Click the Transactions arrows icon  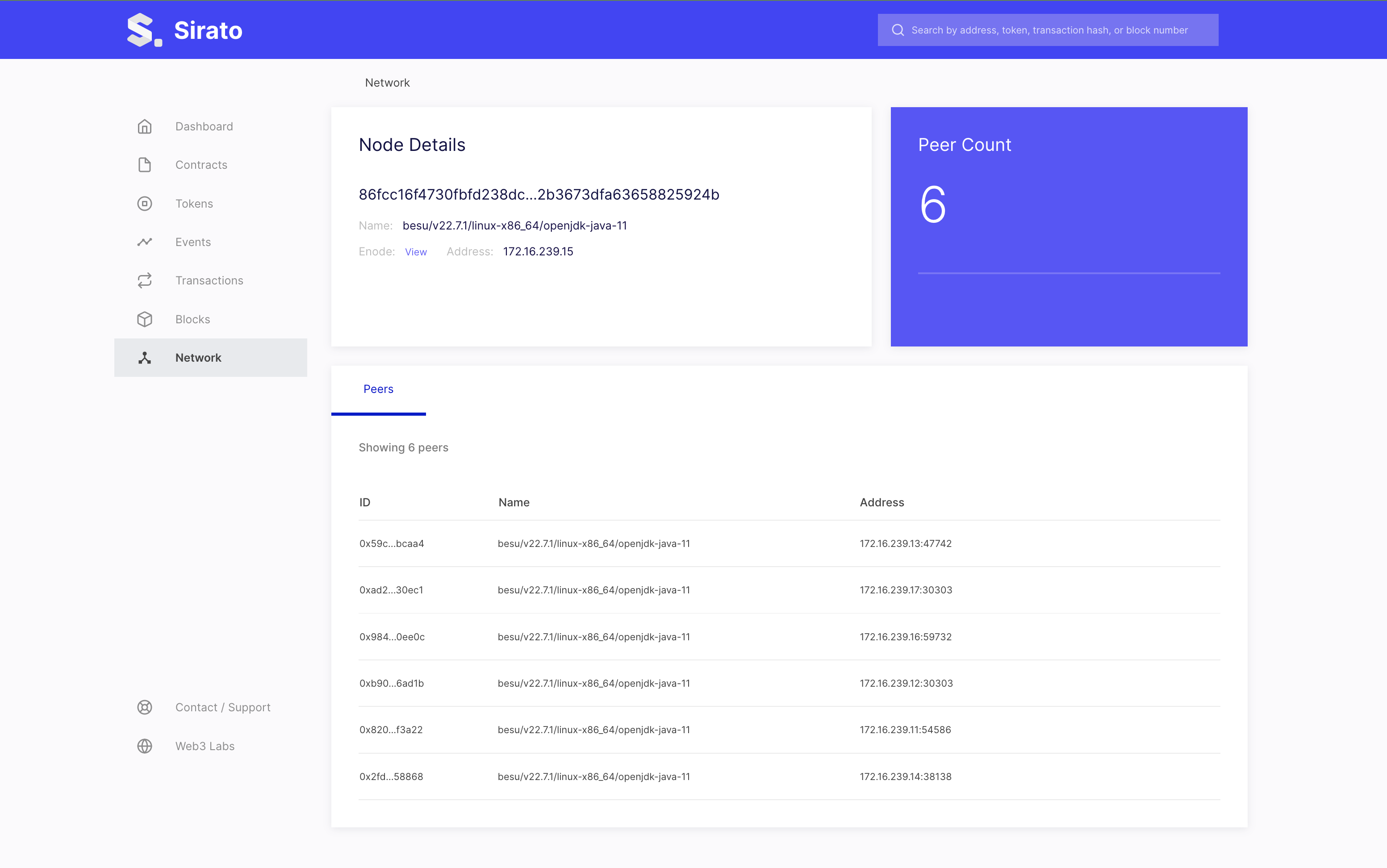[144, 280]
